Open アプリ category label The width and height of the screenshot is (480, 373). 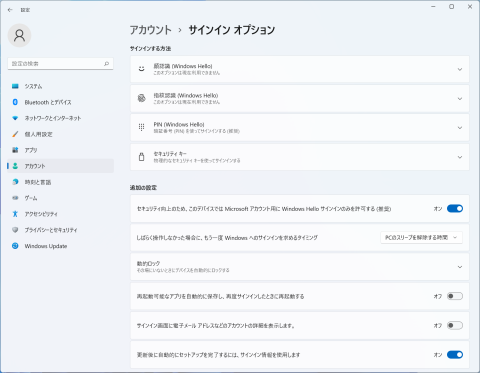point(31,150)
